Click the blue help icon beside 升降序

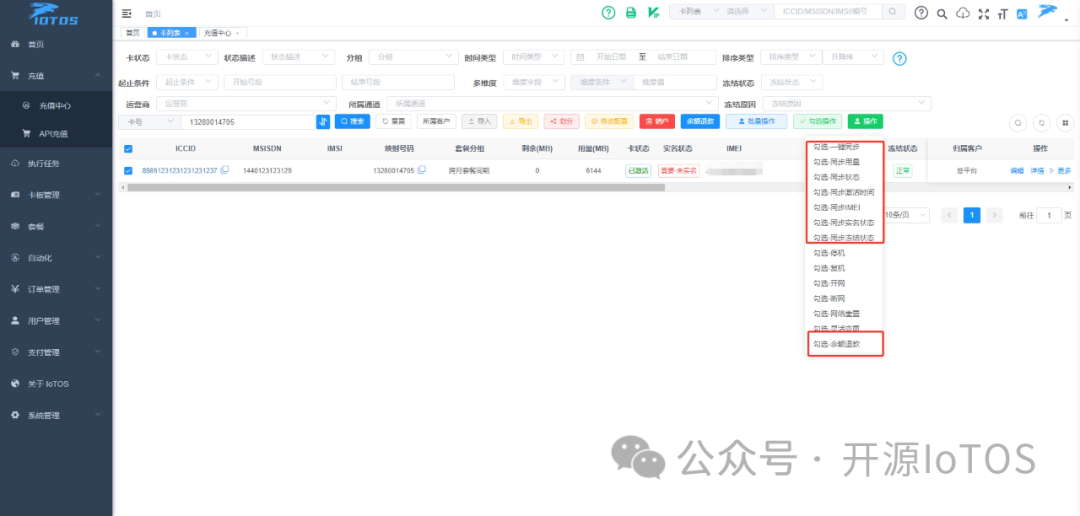pos(900,59)
